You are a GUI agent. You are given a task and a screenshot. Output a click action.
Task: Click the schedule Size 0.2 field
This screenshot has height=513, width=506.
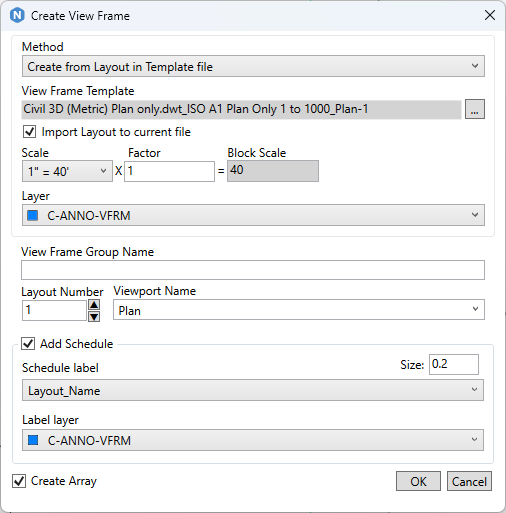click(x=454, y=364)
